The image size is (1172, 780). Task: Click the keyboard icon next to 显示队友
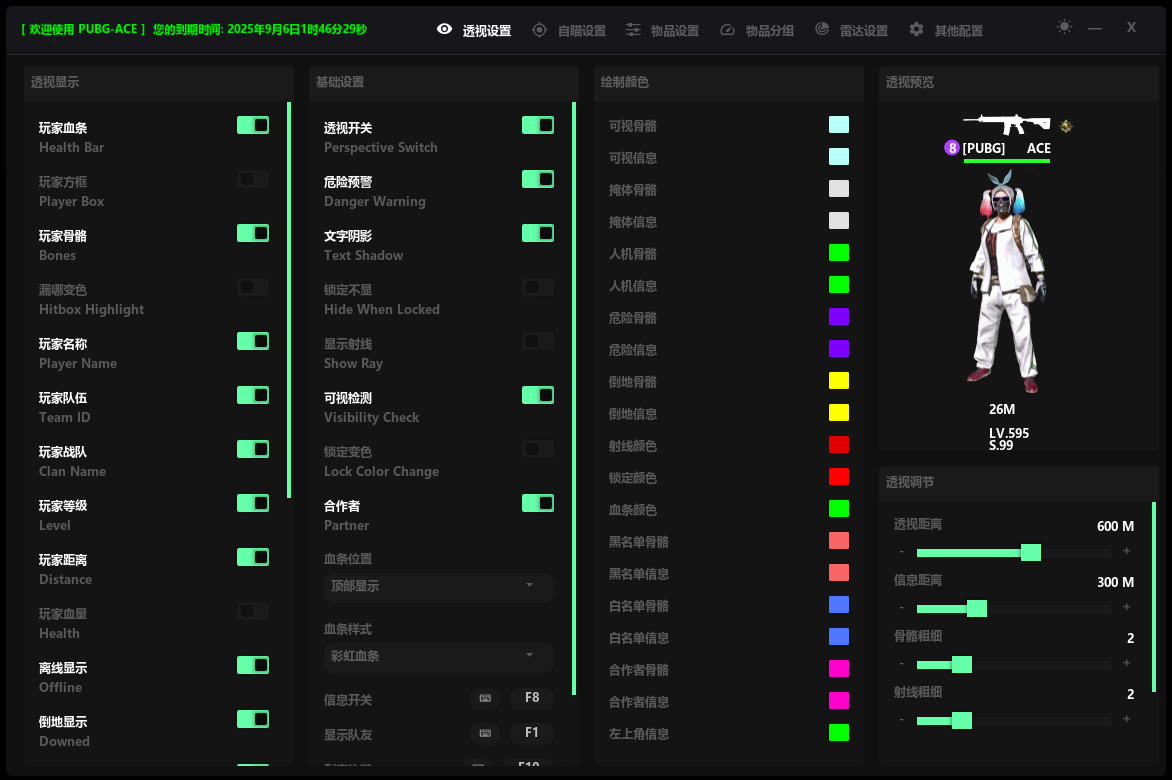click(x=485, y=733)
